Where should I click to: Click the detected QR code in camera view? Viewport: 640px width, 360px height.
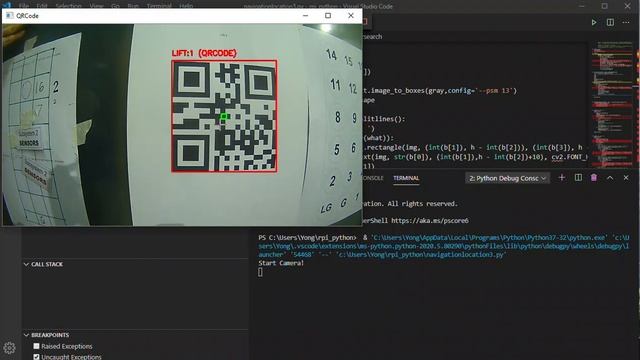point(224,116)
